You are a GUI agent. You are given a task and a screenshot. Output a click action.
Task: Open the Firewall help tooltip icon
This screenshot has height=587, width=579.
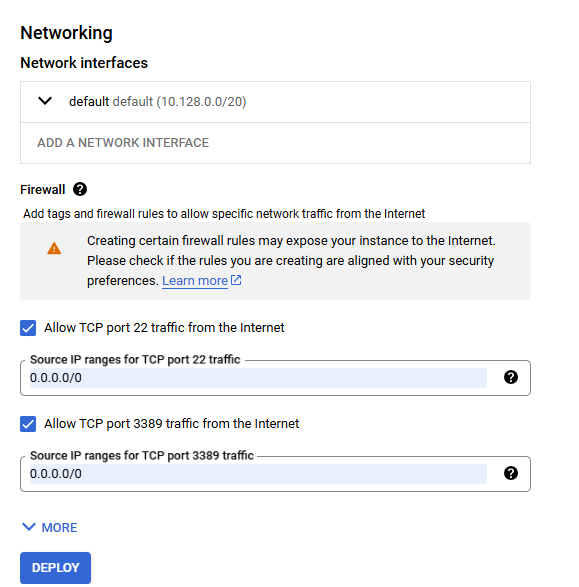coord(80,189)
